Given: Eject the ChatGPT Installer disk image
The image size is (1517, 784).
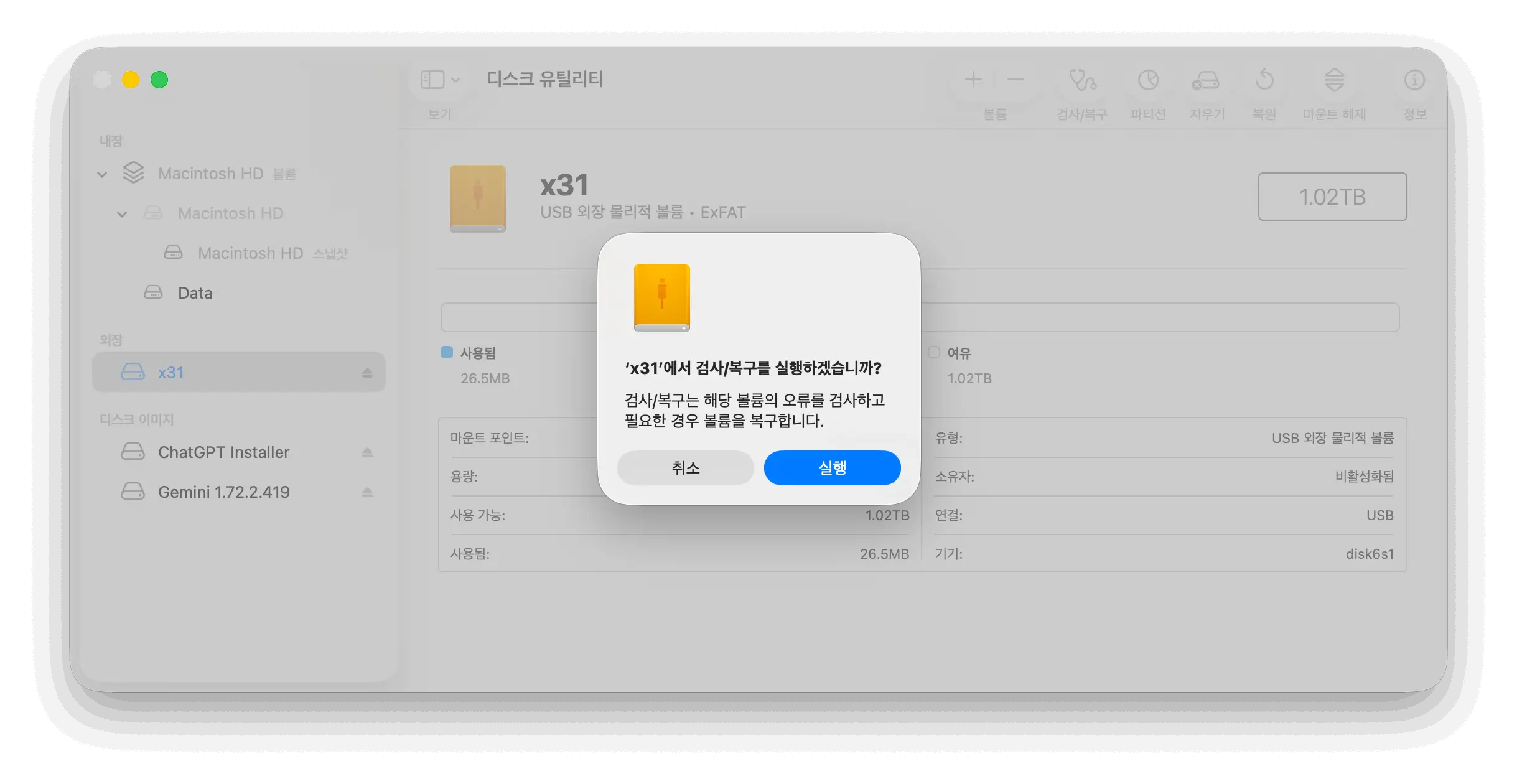Looking at the screenshot, I should point(367,452).
